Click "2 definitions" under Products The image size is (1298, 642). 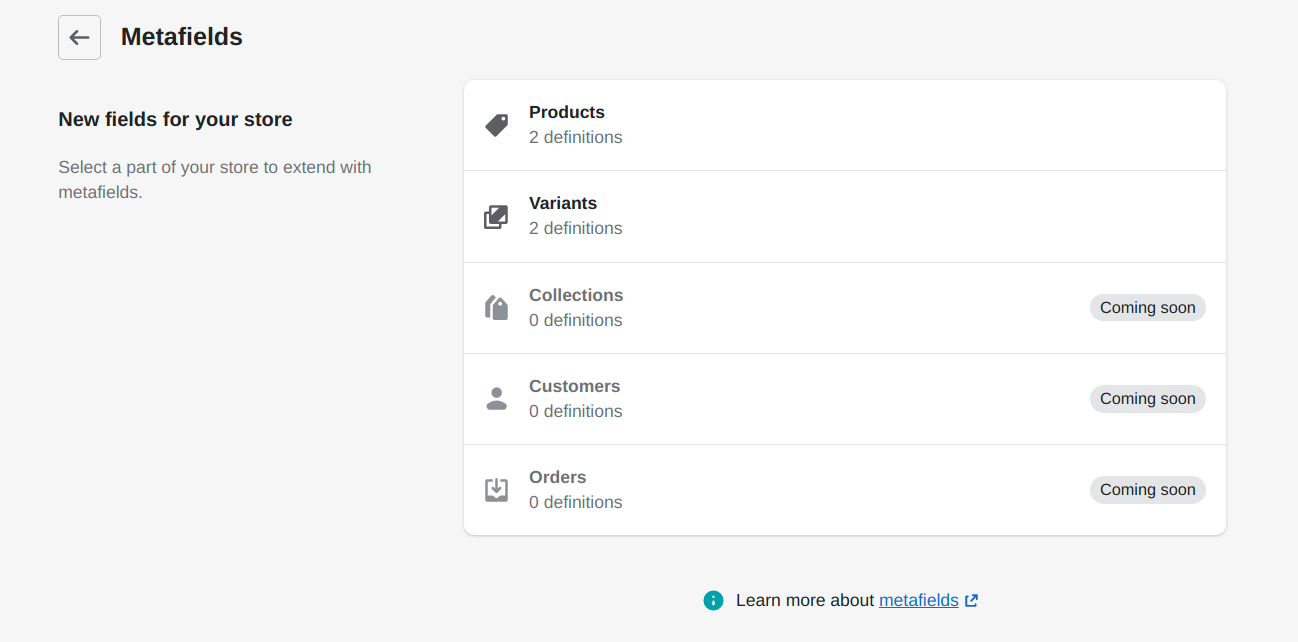[x=575, y=138]
